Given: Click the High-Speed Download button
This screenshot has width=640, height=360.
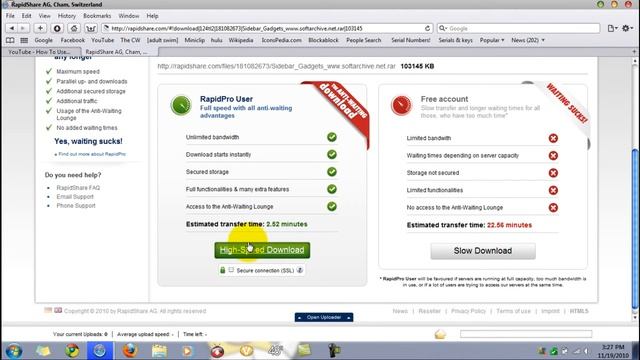Looking at the screenshot, I should coord(262,250).
